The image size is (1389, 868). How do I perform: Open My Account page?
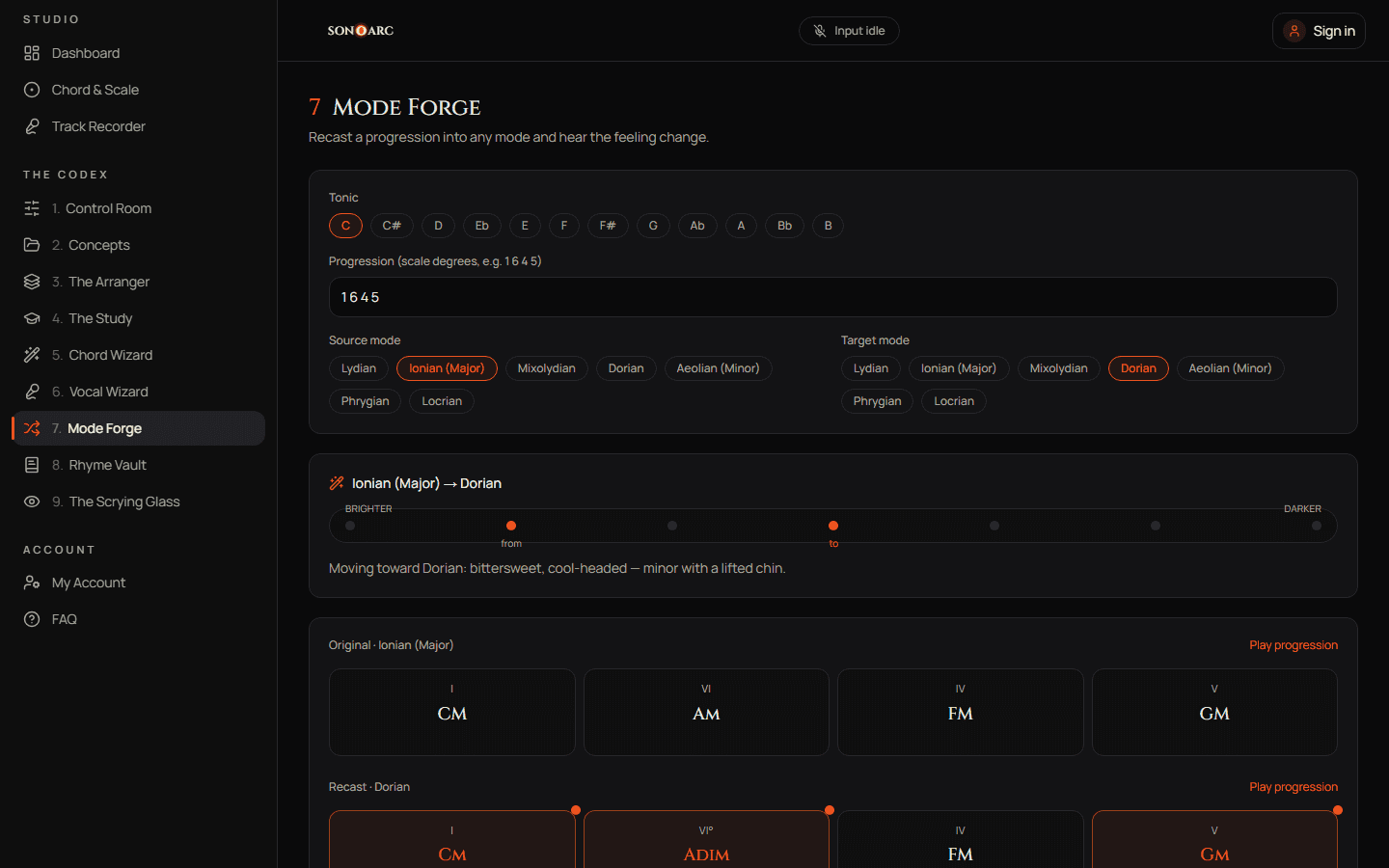click(138, 583)
